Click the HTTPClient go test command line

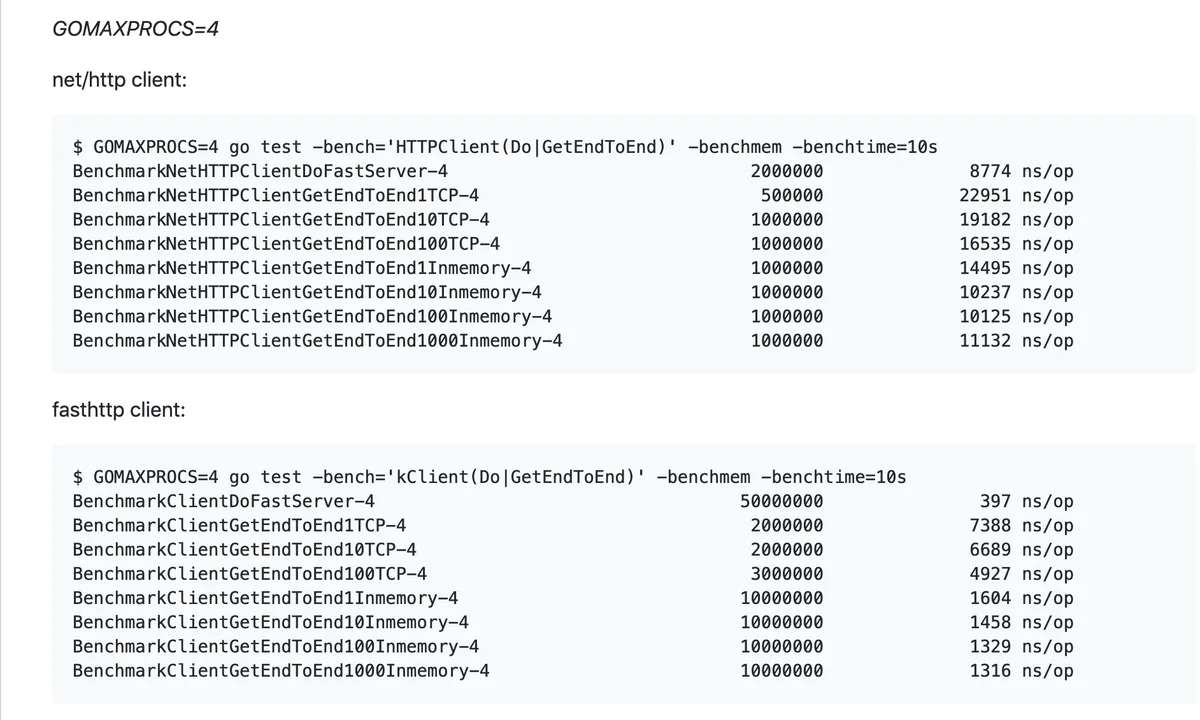click(505, 147)
